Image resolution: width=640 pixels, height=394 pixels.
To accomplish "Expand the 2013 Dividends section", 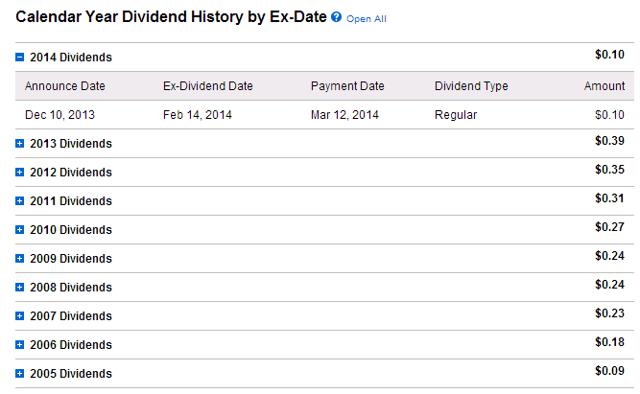I will 20,143.
